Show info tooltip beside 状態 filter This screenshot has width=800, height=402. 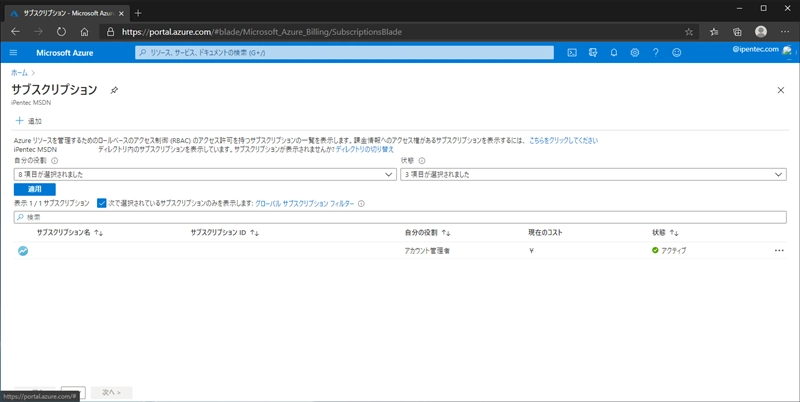pyautogui.click(x=422, y=161)
